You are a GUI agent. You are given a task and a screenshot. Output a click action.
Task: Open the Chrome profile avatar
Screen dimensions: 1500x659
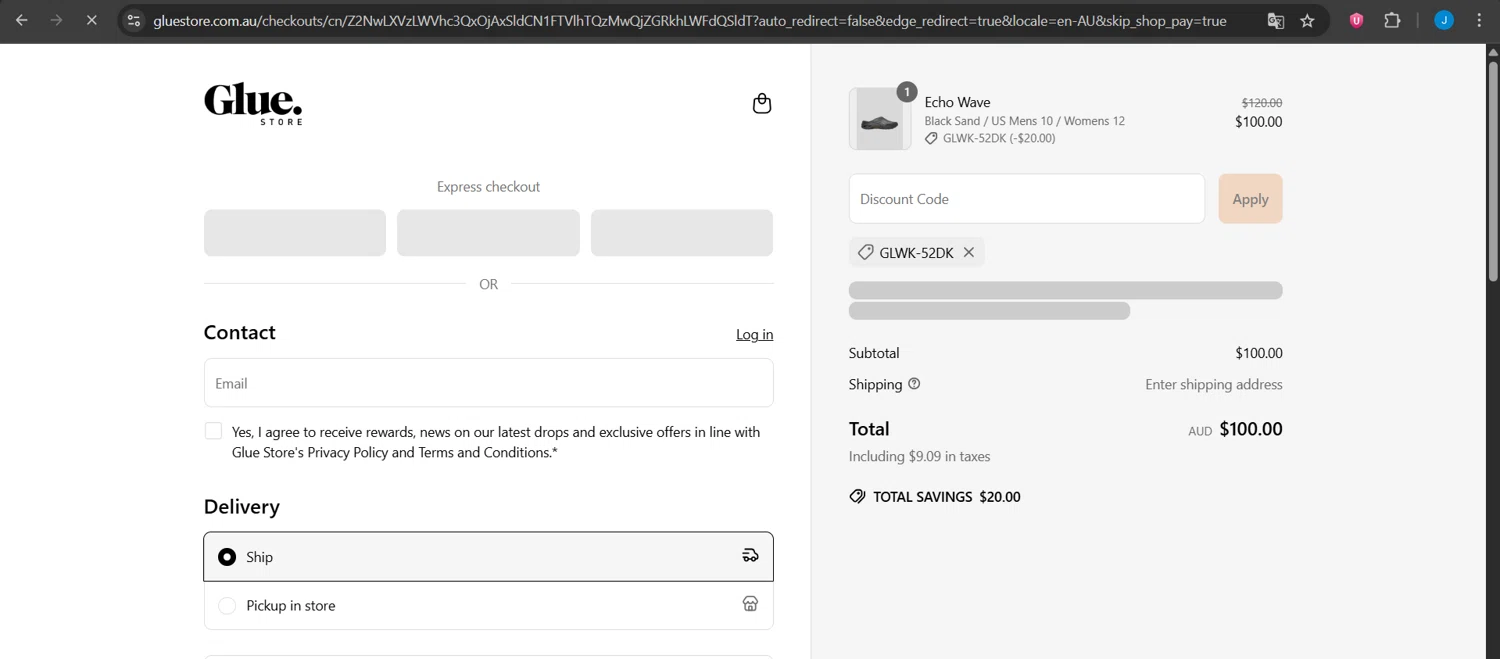[x=1444, y=20]
